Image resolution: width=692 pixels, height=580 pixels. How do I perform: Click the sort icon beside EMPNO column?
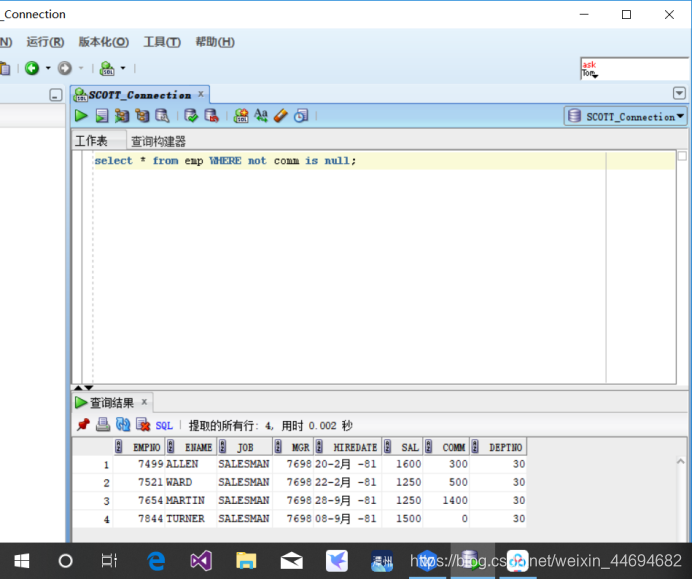tap(118, 447)
